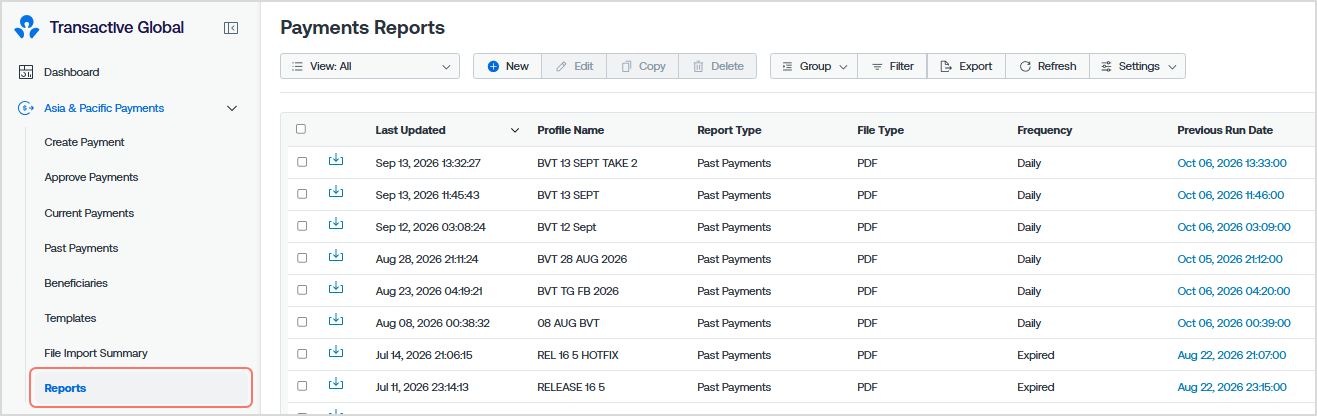Click profile name BVT TG FB 2026
The height and width of the screenshot is (416, 1317).
578,291
